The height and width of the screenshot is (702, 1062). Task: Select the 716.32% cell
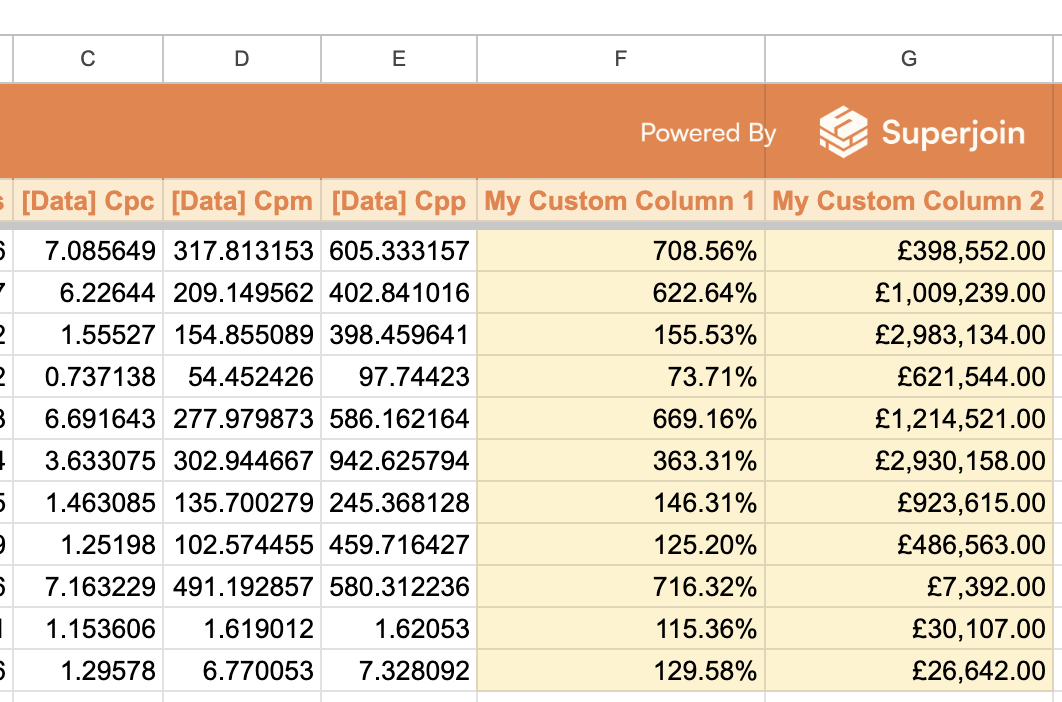pos(621,587)
